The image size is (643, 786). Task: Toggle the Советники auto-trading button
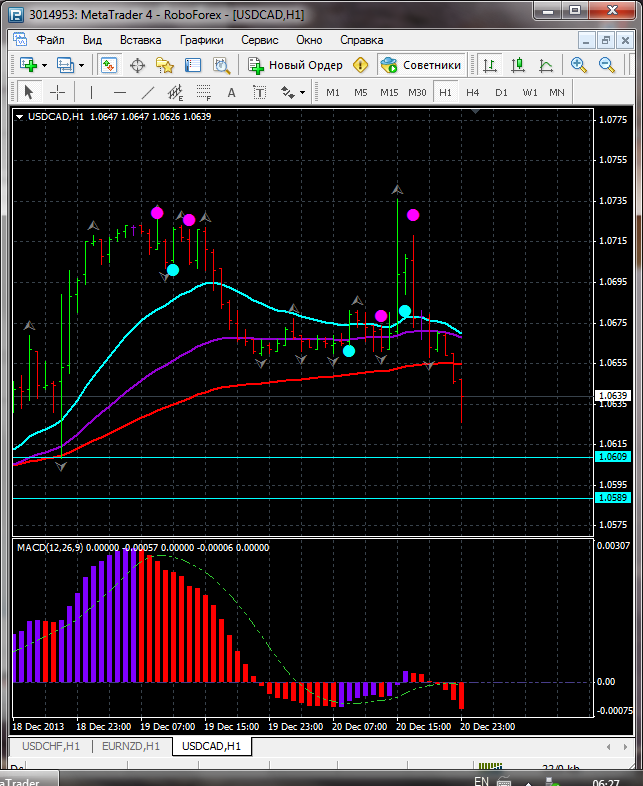pyautogui.click(x=420, y=65)
